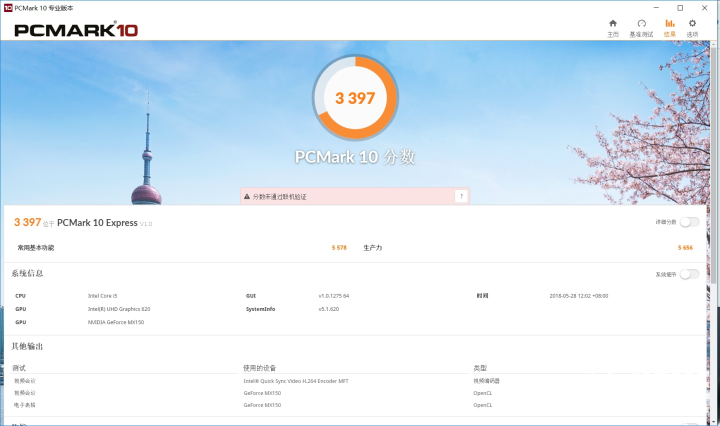
Task: Click the Intel Core i5 CPU value
Action: 102,296
